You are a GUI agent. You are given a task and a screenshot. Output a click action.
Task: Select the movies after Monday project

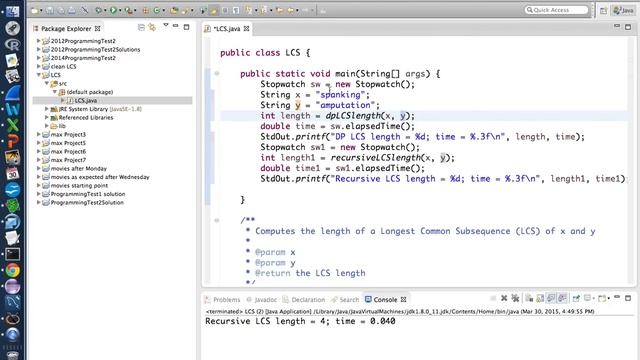(78, 169)
